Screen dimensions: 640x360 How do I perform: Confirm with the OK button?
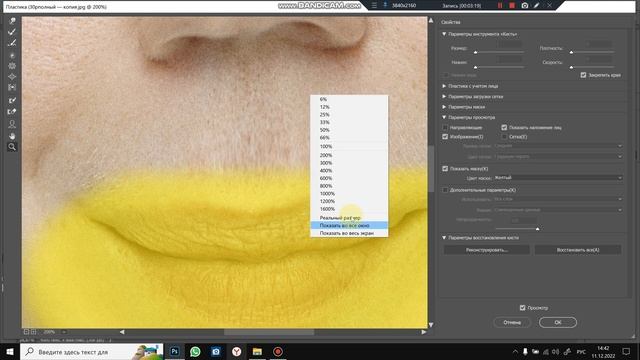(x=558, y=322)
